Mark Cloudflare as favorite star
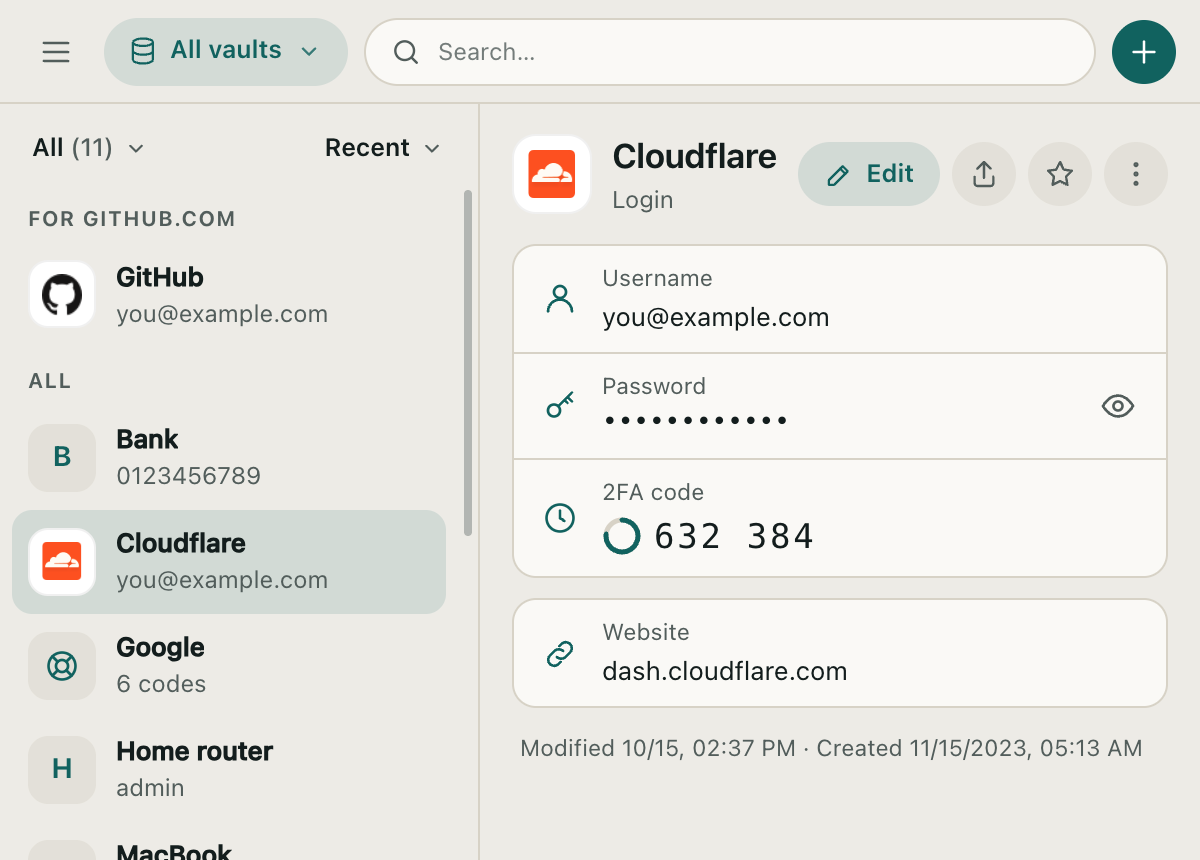 [x=1060, y=174]
